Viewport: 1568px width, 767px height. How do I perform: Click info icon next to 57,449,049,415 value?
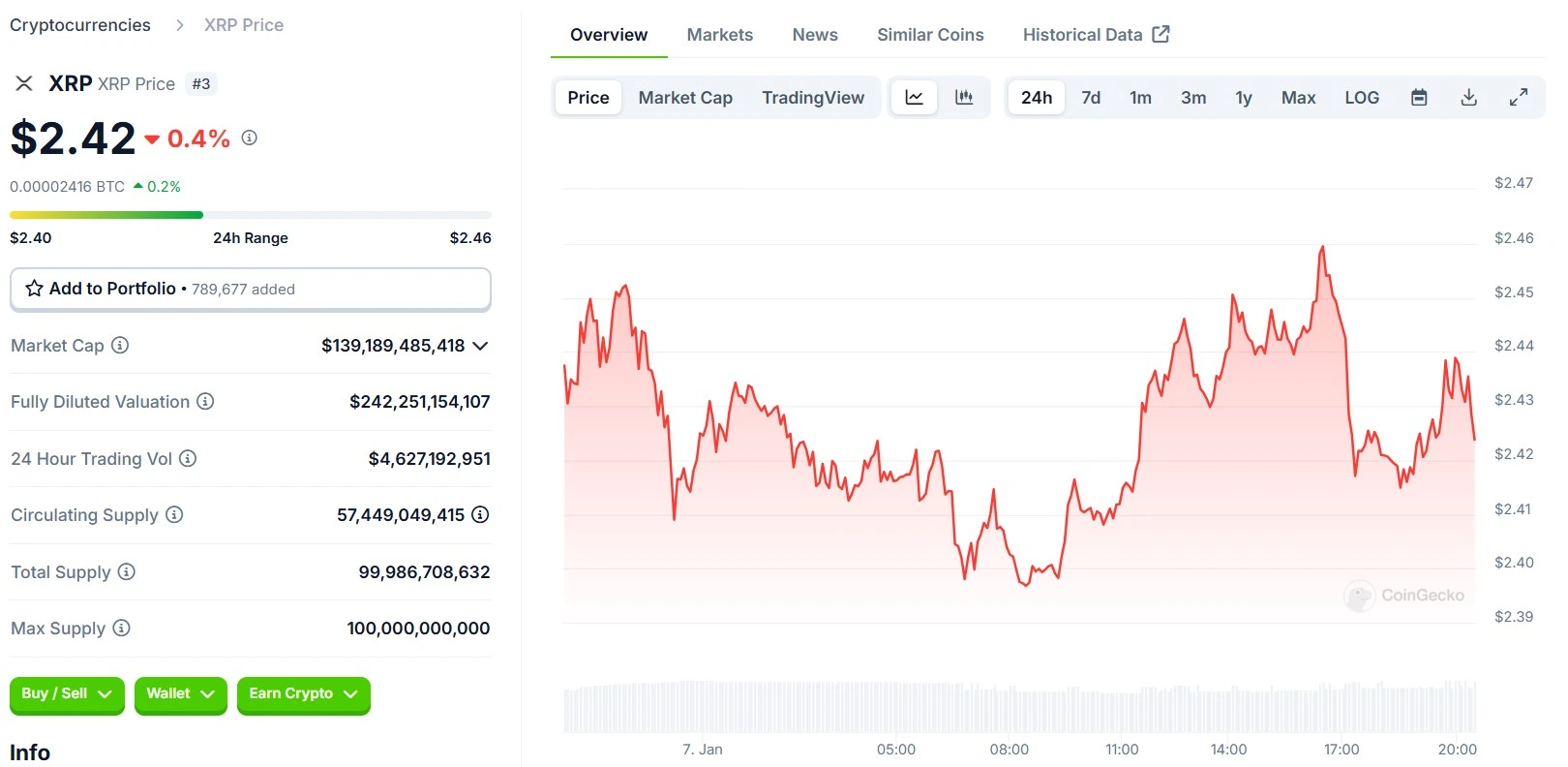pyautogui.click(x=480, y=514)
